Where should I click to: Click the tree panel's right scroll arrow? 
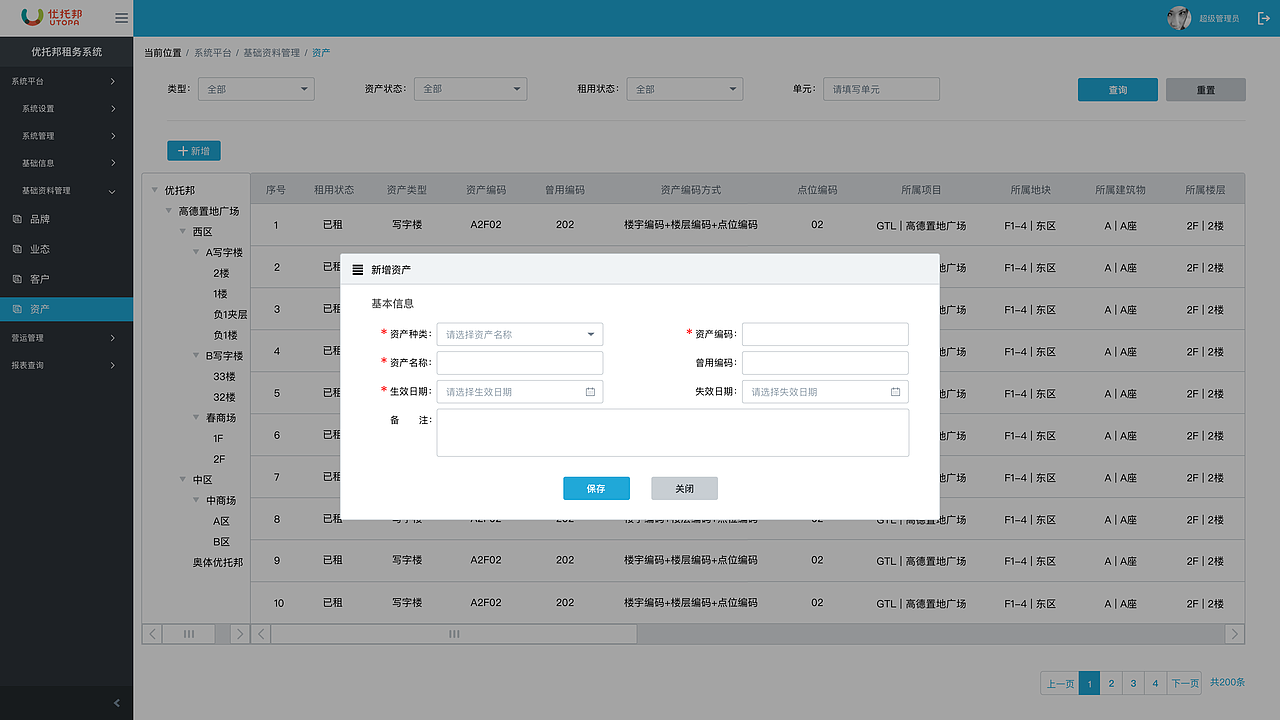[x=239, y=634]
